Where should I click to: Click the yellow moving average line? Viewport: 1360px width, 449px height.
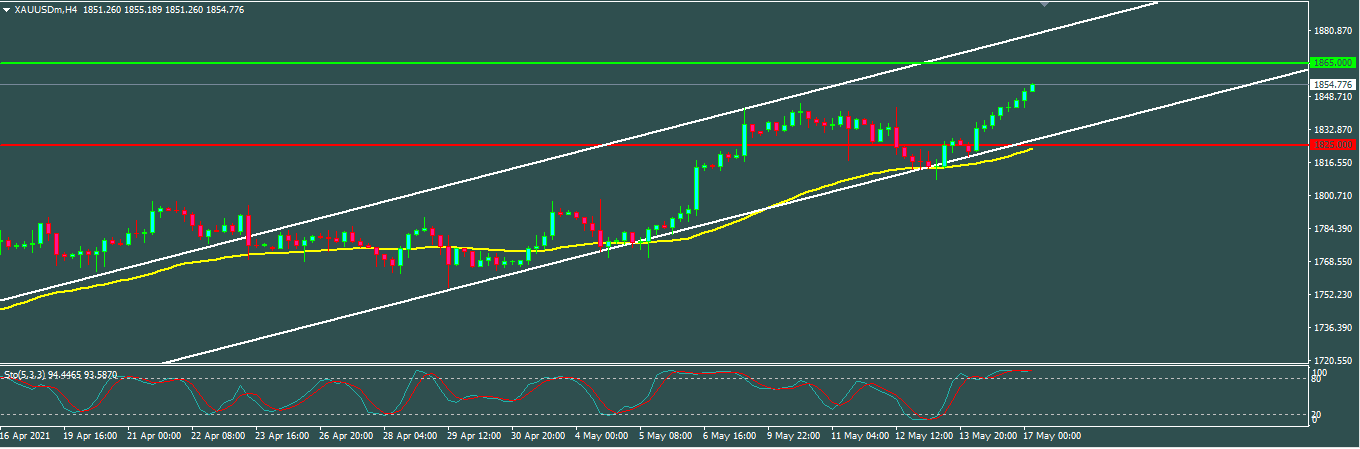tap(300, 251)
